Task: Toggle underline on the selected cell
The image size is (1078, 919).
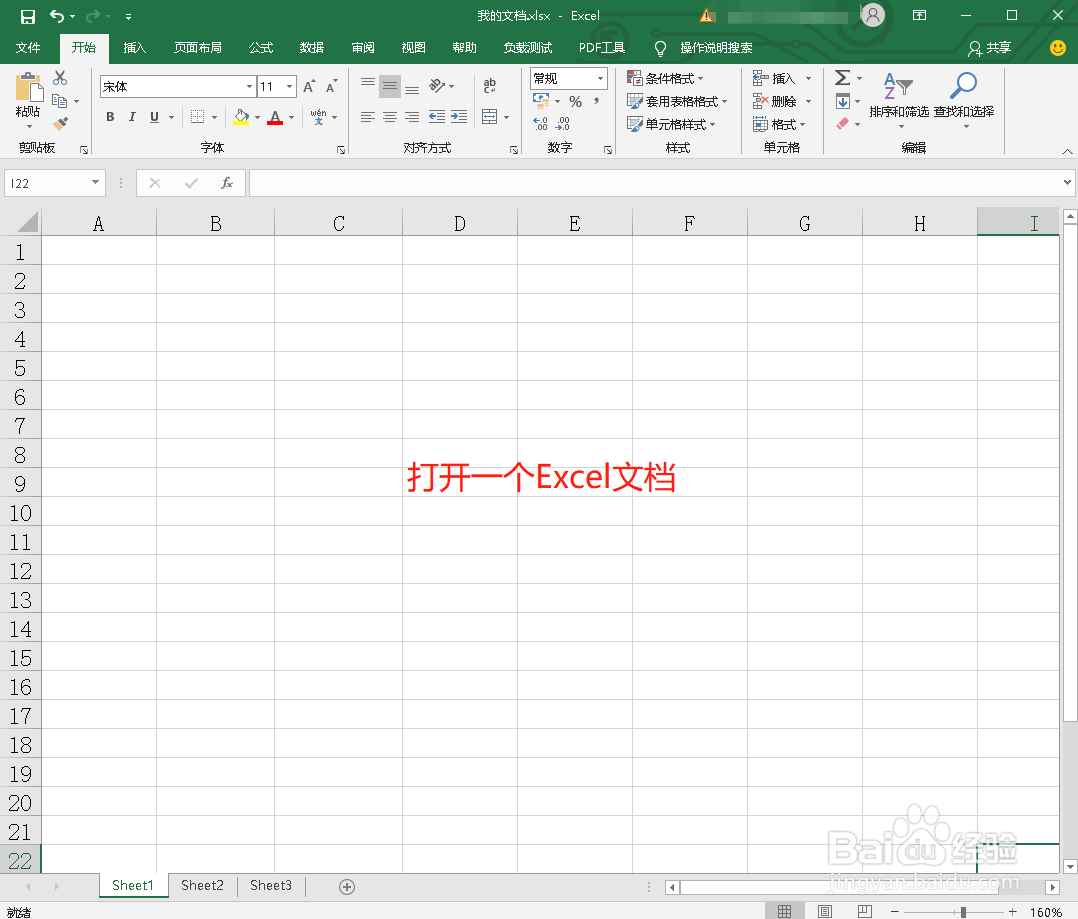Action: pyautogui.click(x=155, y=117)
